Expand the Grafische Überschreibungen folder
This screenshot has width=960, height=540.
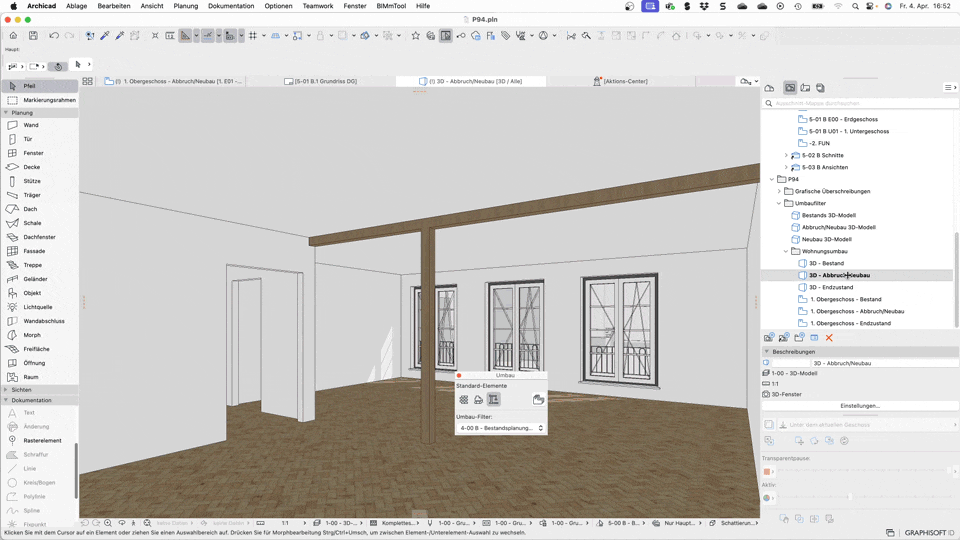(x=779, y=191)
